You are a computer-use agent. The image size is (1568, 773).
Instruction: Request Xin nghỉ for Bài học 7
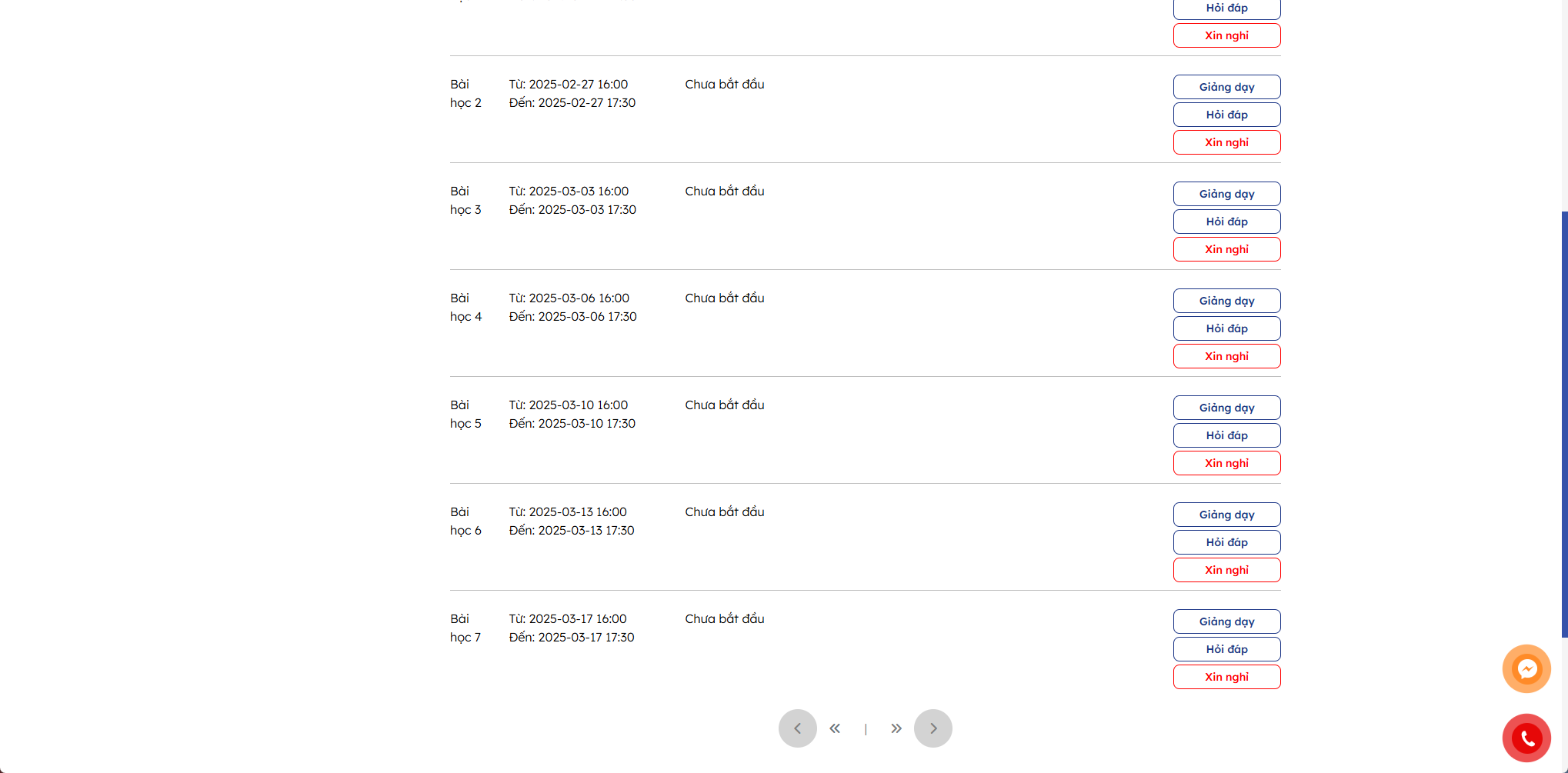click(x=1227, y=677)
